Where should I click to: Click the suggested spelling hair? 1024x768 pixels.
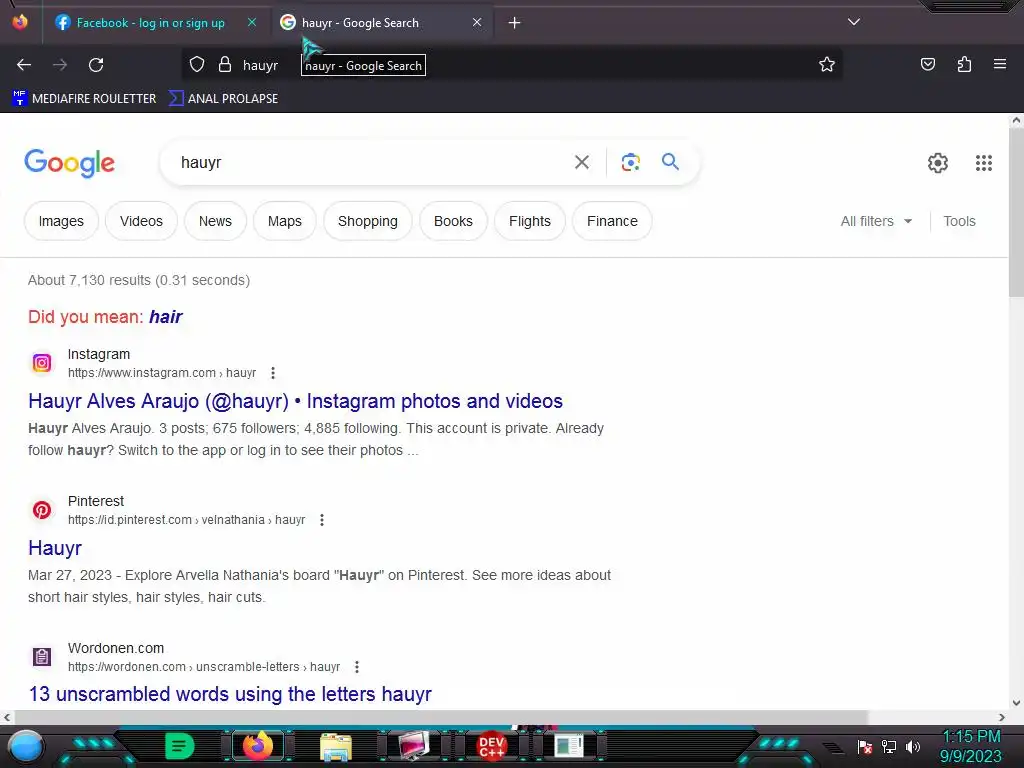166,317
